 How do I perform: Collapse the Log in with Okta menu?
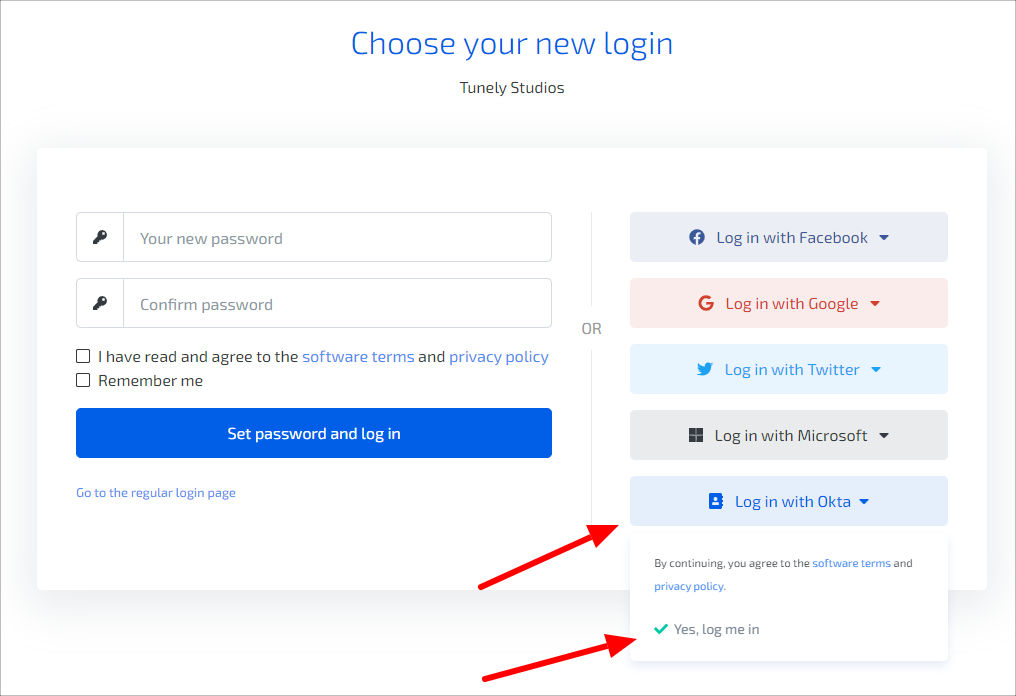(864, 502)
